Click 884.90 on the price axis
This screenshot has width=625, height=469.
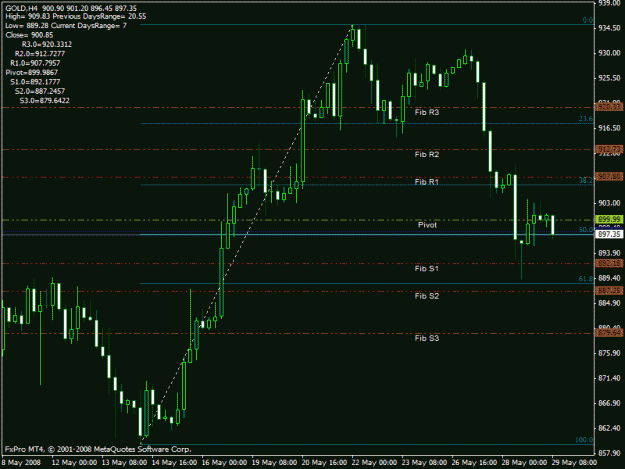609,303
